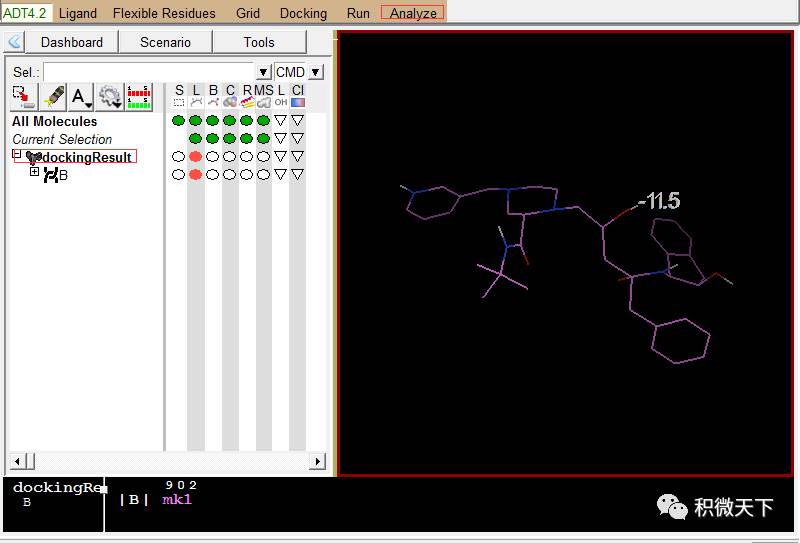Toggle CPK display for All Molecules
Viewport: 800px width, 543px height.
[x=230, y=120]
